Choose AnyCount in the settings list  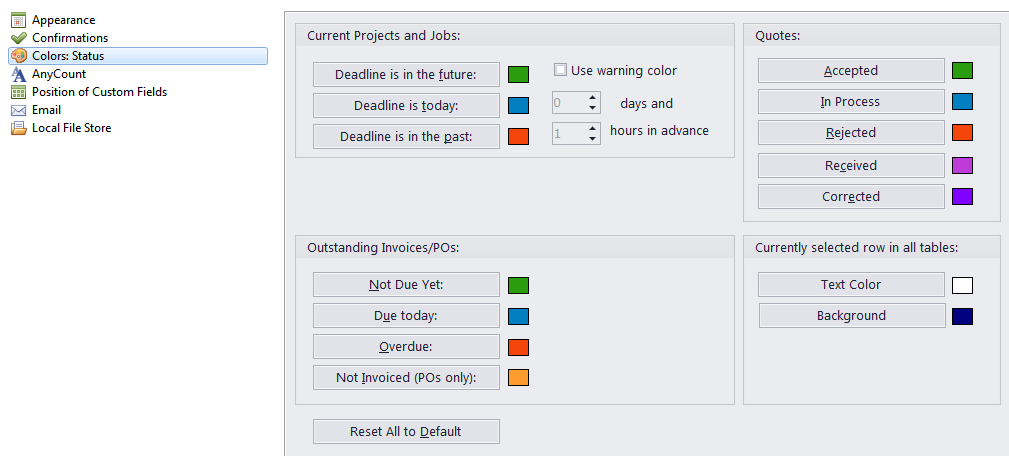59,74
